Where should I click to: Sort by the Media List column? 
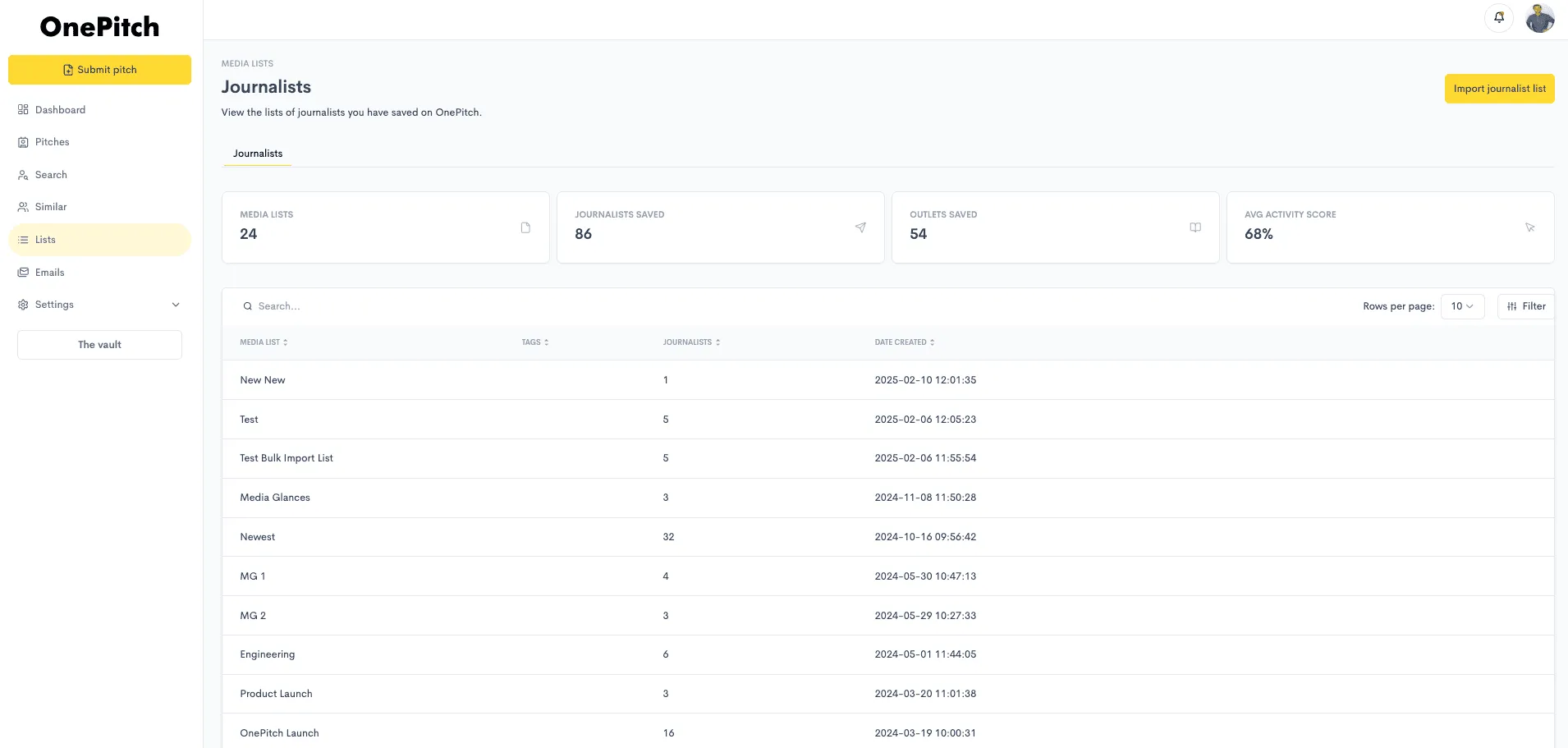pyautogui.click(x=264, y=342)
